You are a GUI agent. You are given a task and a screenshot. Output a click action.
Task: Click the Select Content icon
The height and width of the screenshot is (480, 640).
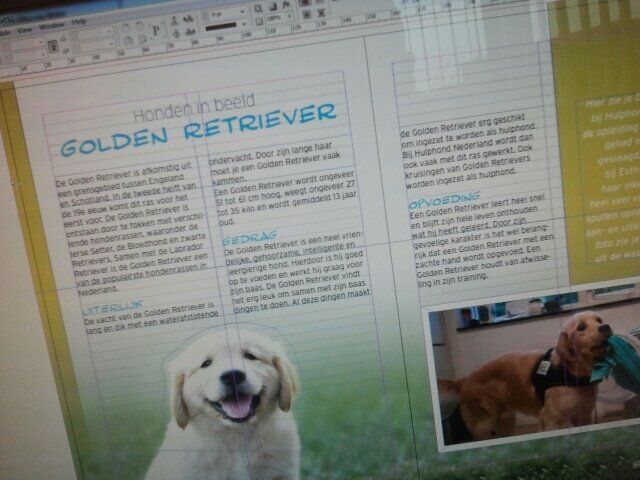(x=176, y=34)
